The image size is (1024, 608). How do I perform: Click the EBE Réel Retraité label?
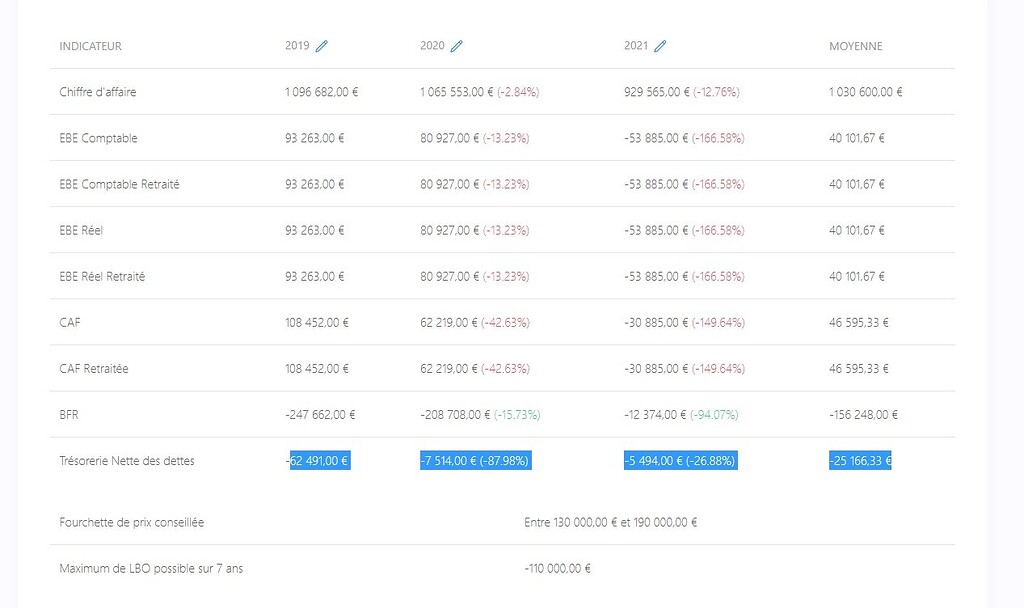point(102,276)
